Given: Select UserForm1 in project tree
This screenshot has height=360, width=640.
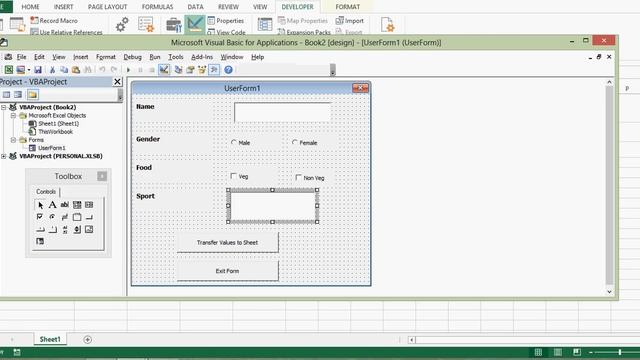Looking at the screenshot, I should 51,148.
